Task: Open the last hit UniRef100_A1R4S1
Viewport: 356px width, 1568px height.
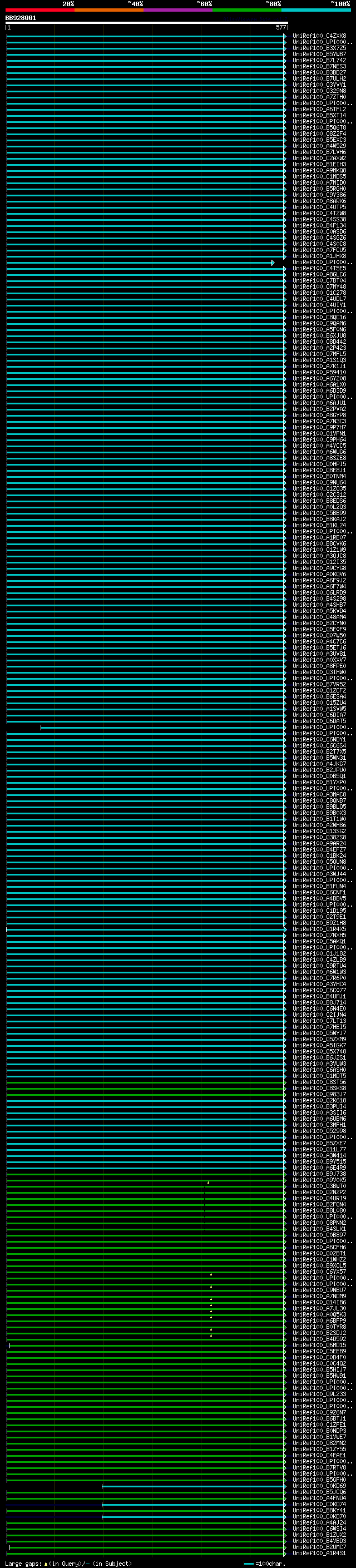Action: coord(319,1553)
